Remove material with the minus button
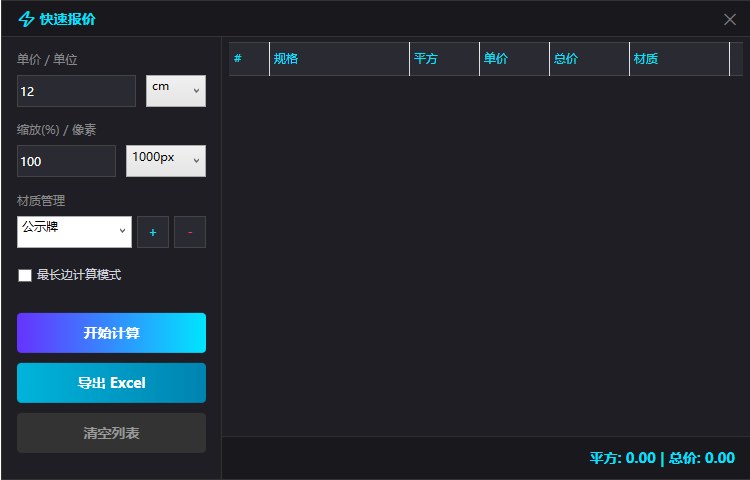This screenshot has width=750, height=480. 190,232
